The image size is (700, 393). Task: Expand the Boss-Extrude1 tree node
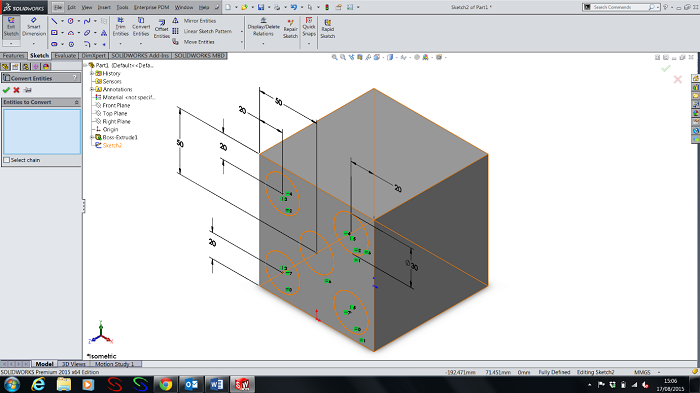(92, 138)
